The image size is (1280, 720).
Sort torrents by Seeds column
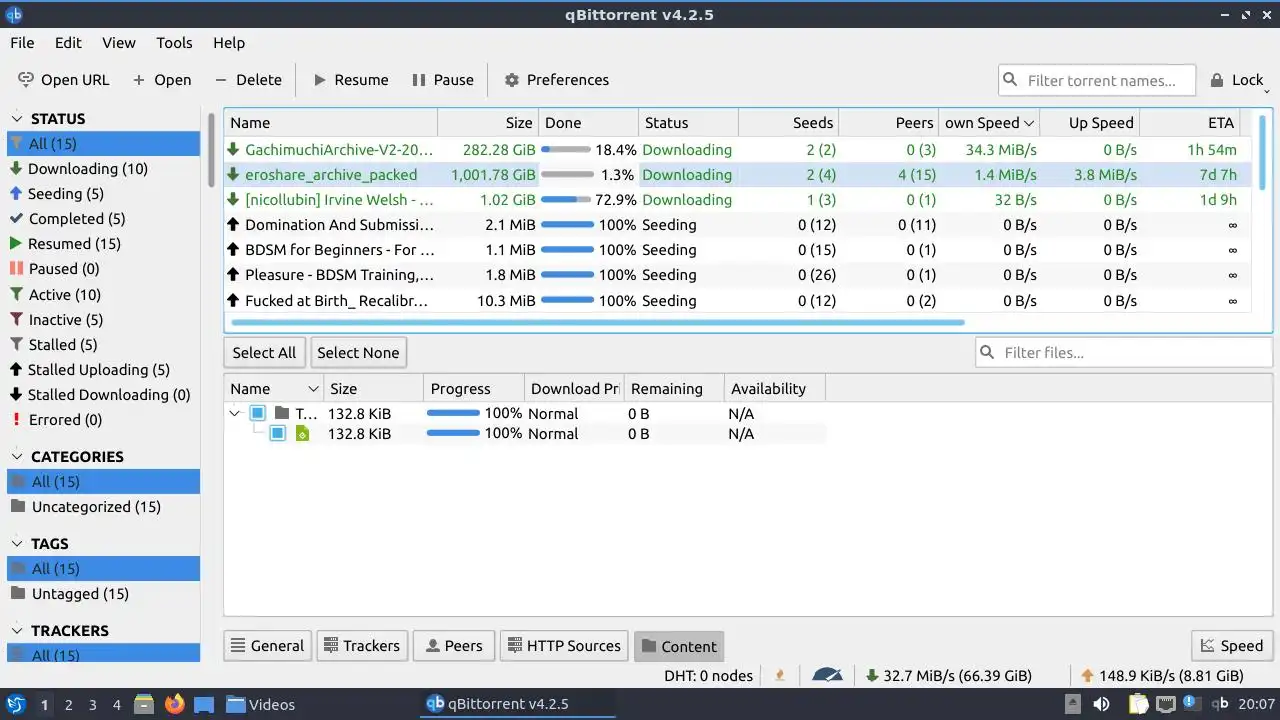tap(788, 123)
